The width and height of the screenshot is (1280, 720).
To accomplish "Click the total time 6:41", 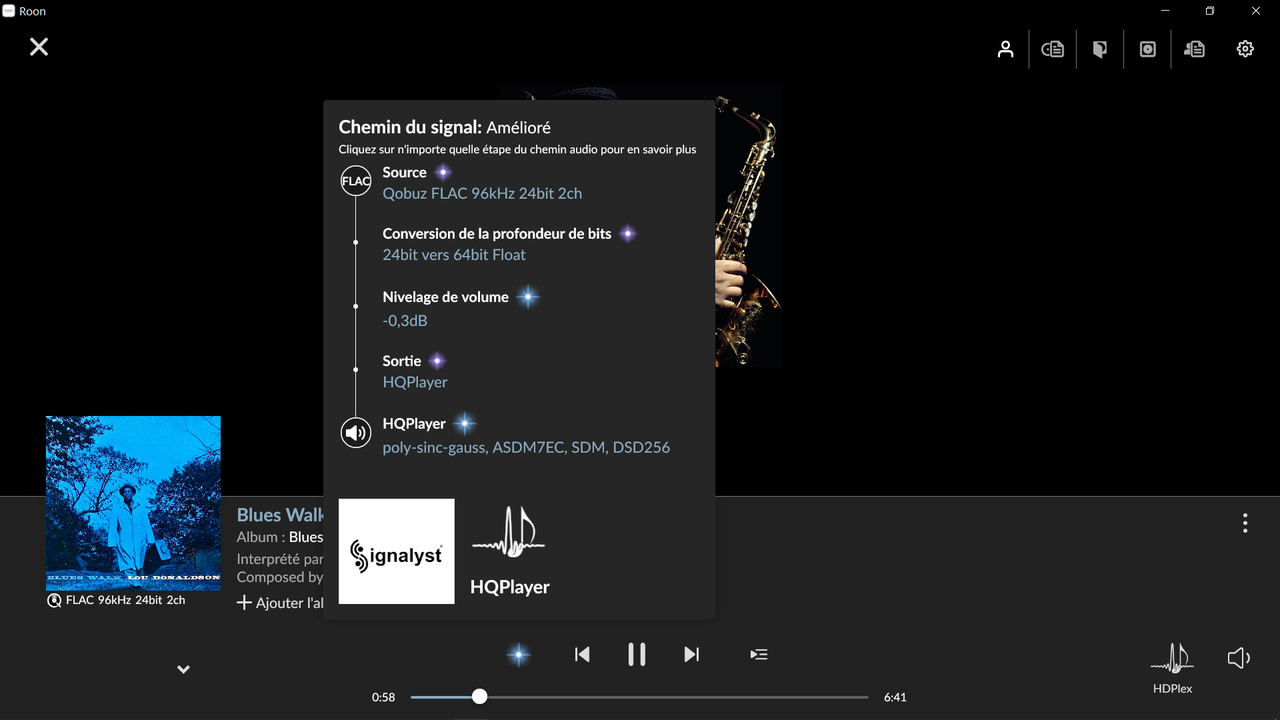I will pyautogui.click(x=895, y=697).
